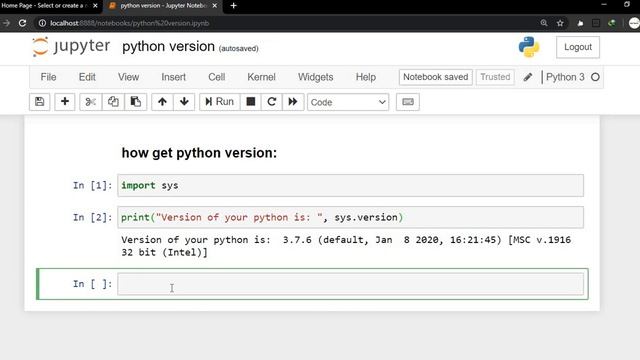Click the Python logo
640x360 pixels.
coord(529,47)
